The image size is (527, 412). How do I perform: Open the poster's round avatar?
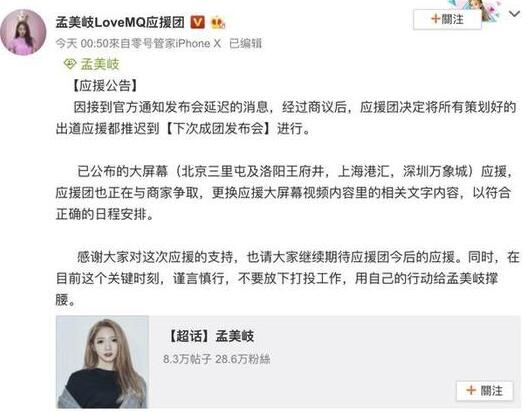click(23, 32)
